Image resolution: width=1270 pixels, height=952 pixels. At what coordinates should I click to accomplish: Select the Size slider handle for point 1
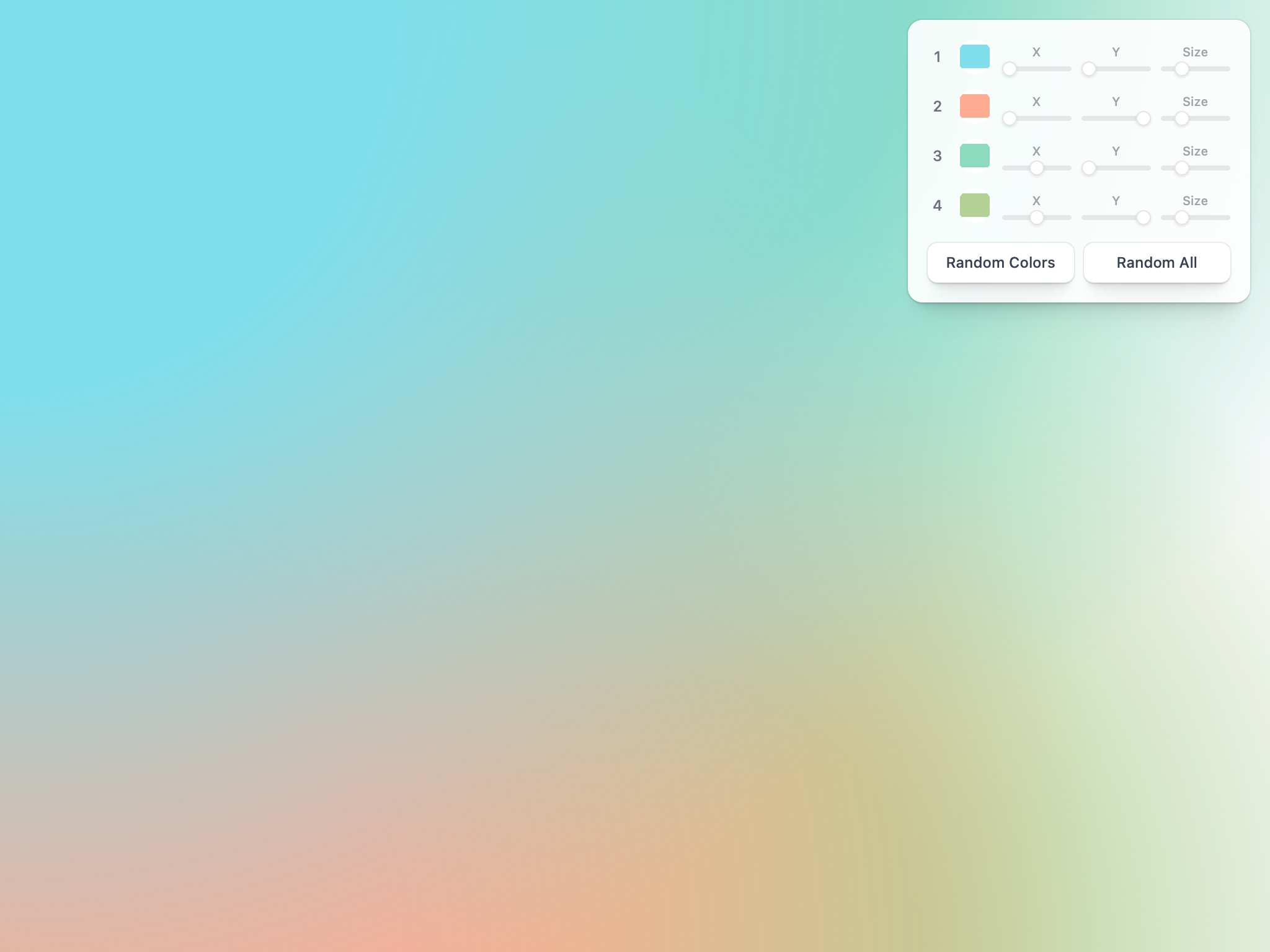(x=1182, y=69)
